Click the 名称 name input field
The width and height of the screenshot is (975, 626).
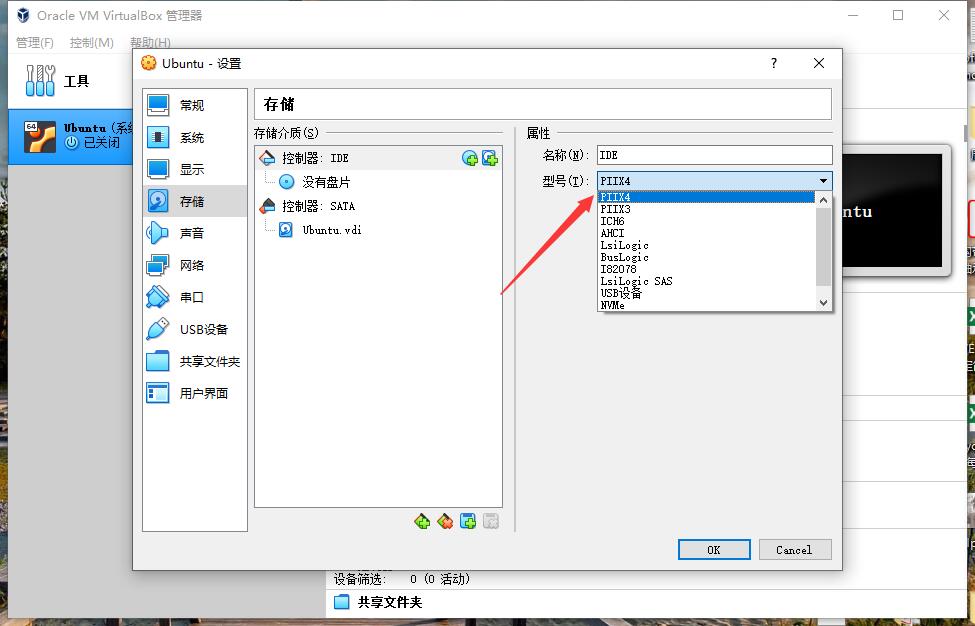[x=714, y=155]
